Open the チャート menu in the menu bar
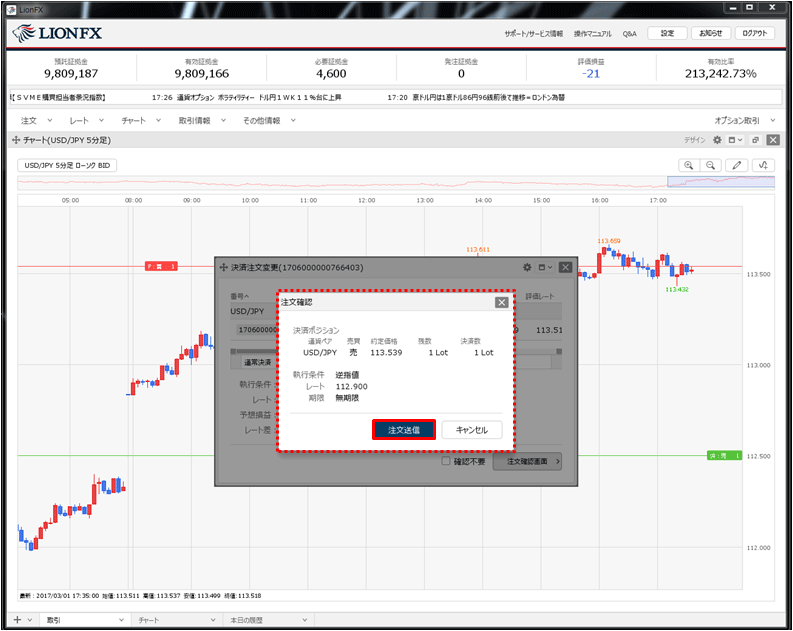Viewport: 793px width, 631px height. [141, 120]
